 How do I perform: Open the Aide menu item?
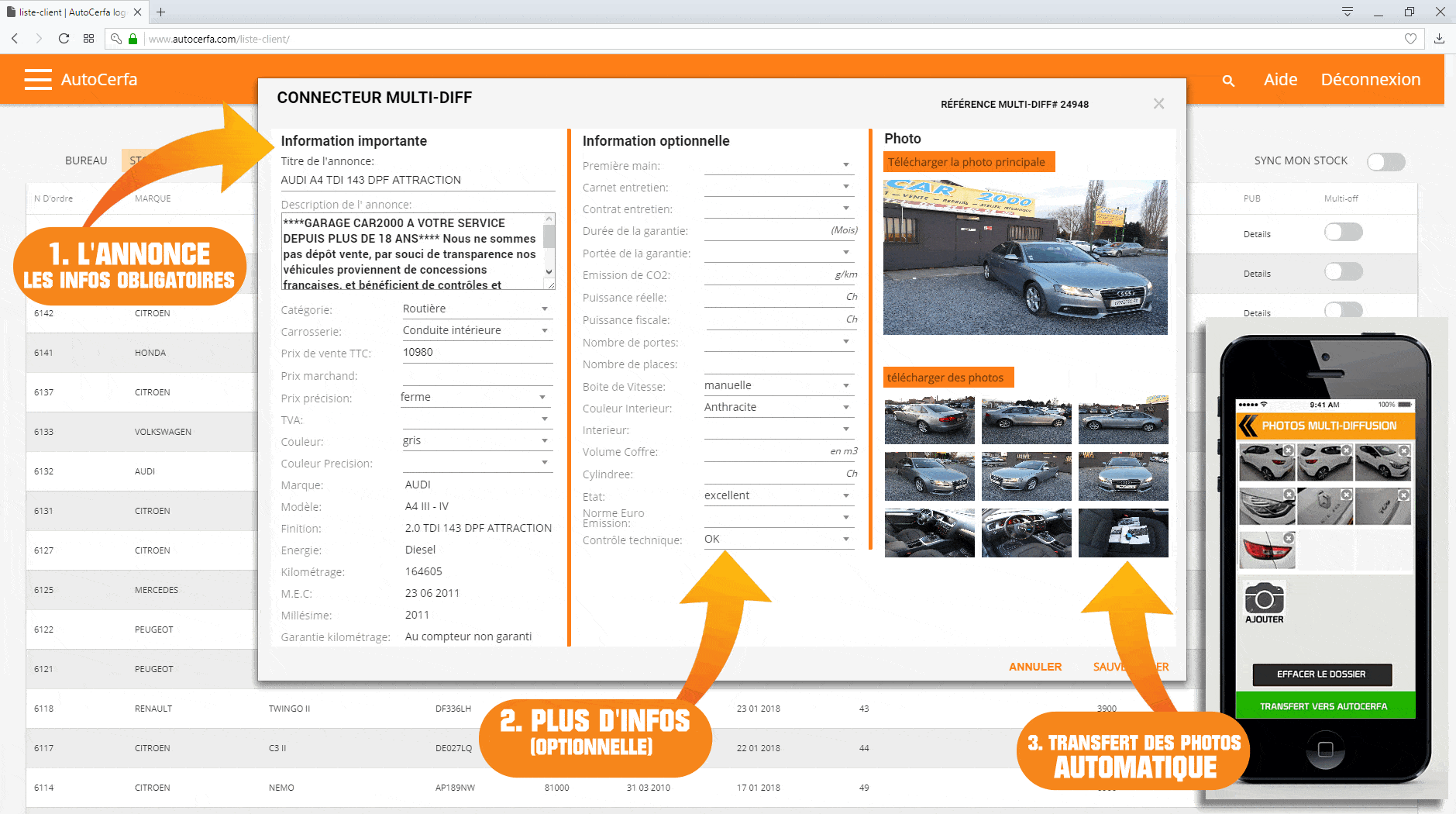(1280, 80)
